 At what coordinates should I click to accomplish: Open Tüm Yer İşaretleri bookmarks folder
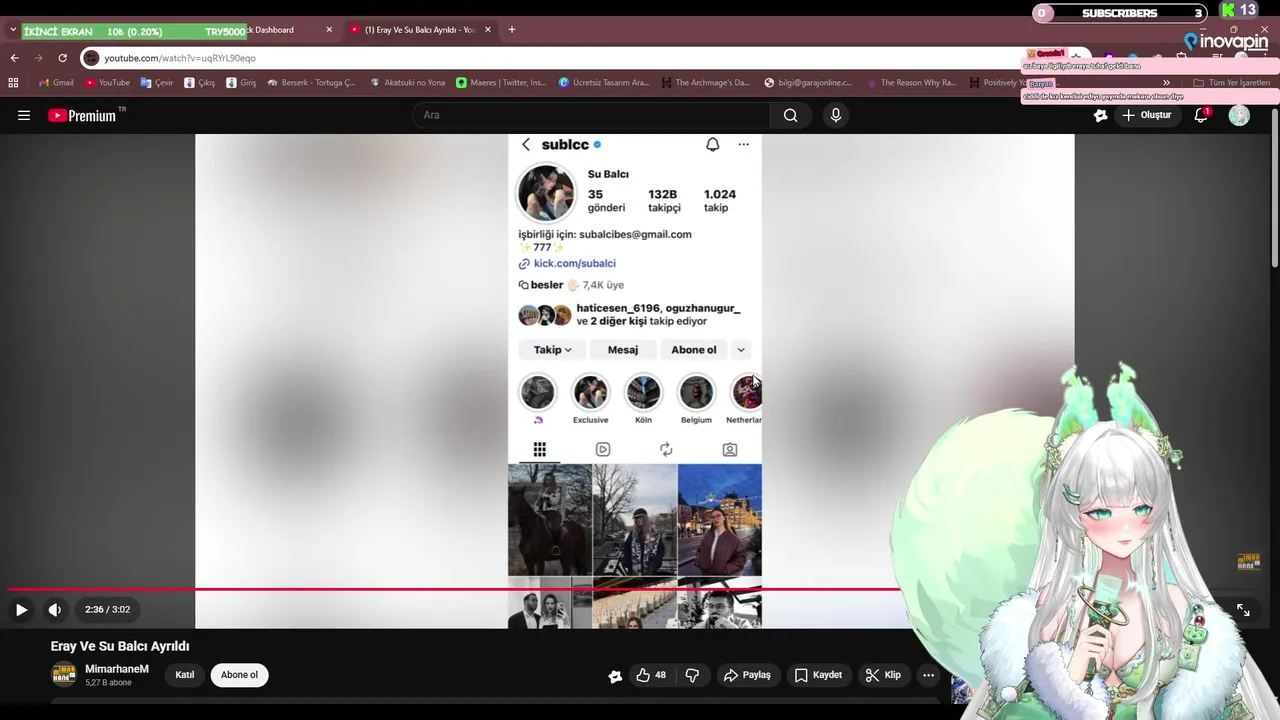click(1231, 83)
